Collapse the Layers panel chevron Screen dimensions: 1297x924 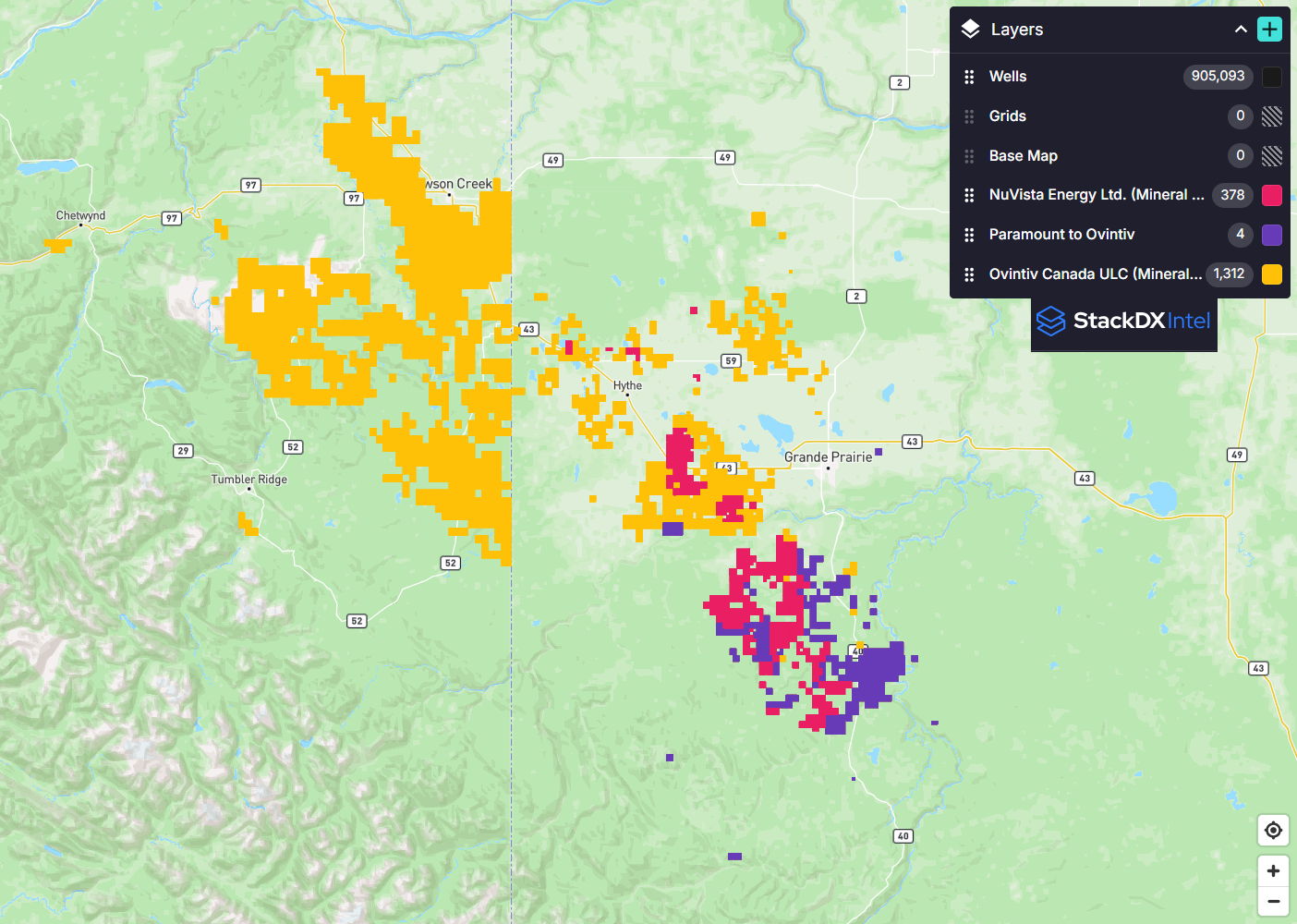[1241, 30]
